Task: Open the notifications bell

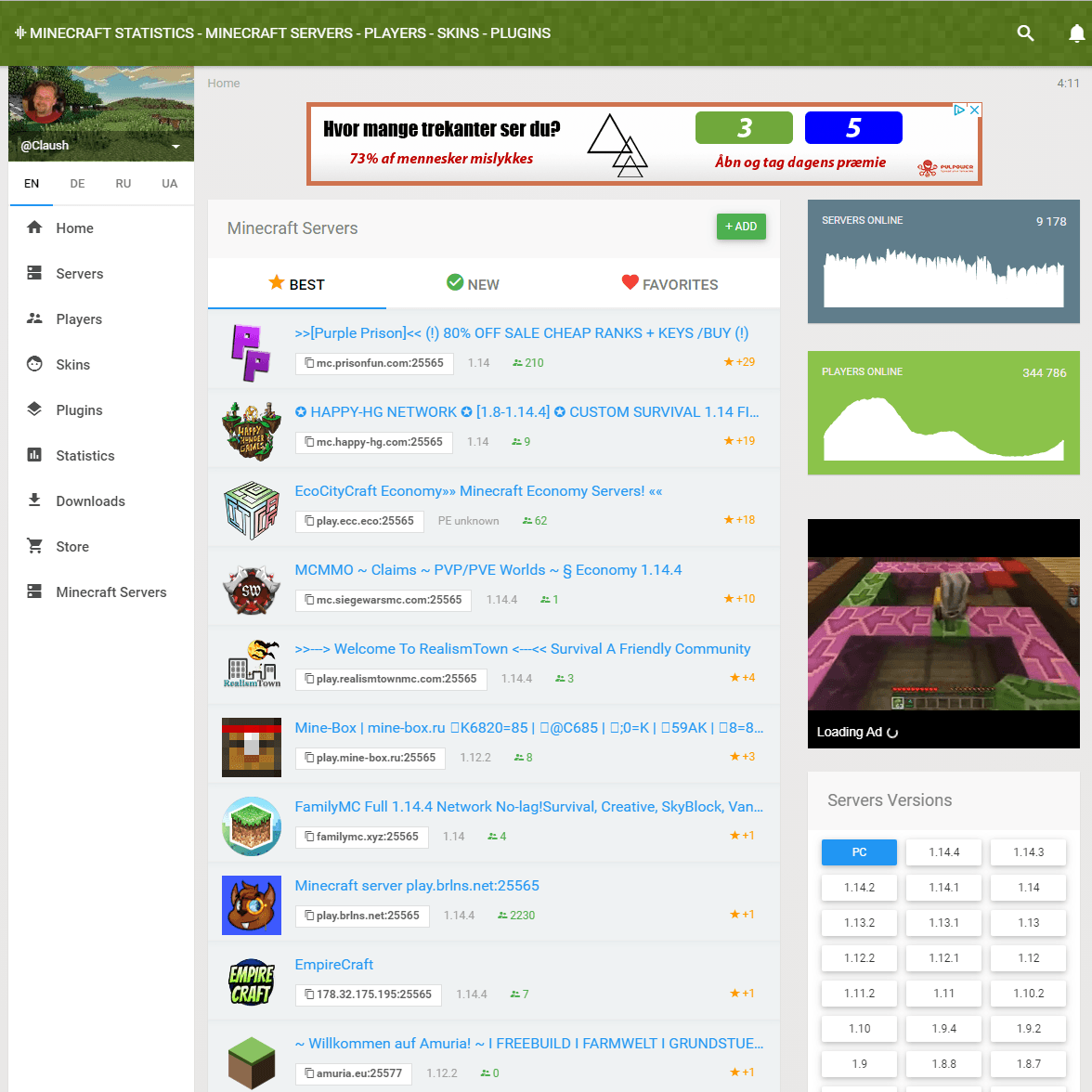Action: tap(1077, 32)
